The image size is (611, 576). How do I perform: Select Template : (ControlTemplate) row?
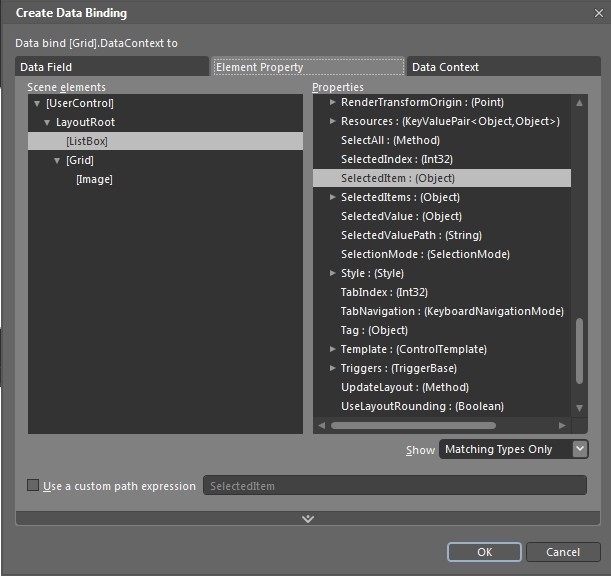pyautogui.click(x=442, y=349)
